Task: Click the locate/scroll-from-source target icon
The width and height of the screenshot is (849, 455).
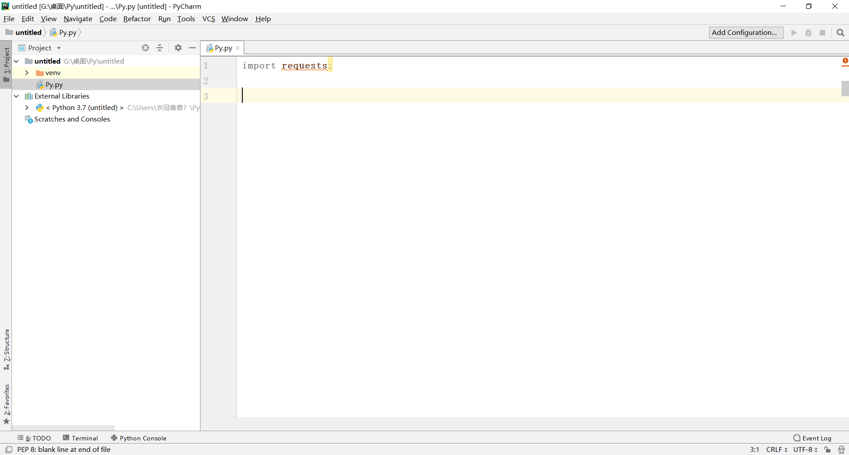Action: [x=145, y=48]
